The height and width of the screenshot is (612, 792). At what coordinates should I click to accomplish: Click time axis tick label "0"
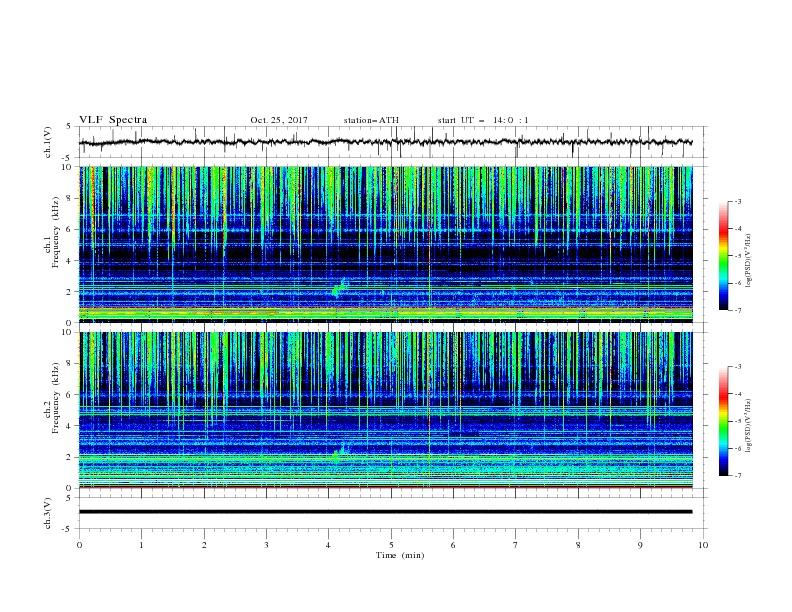(79, 545)
